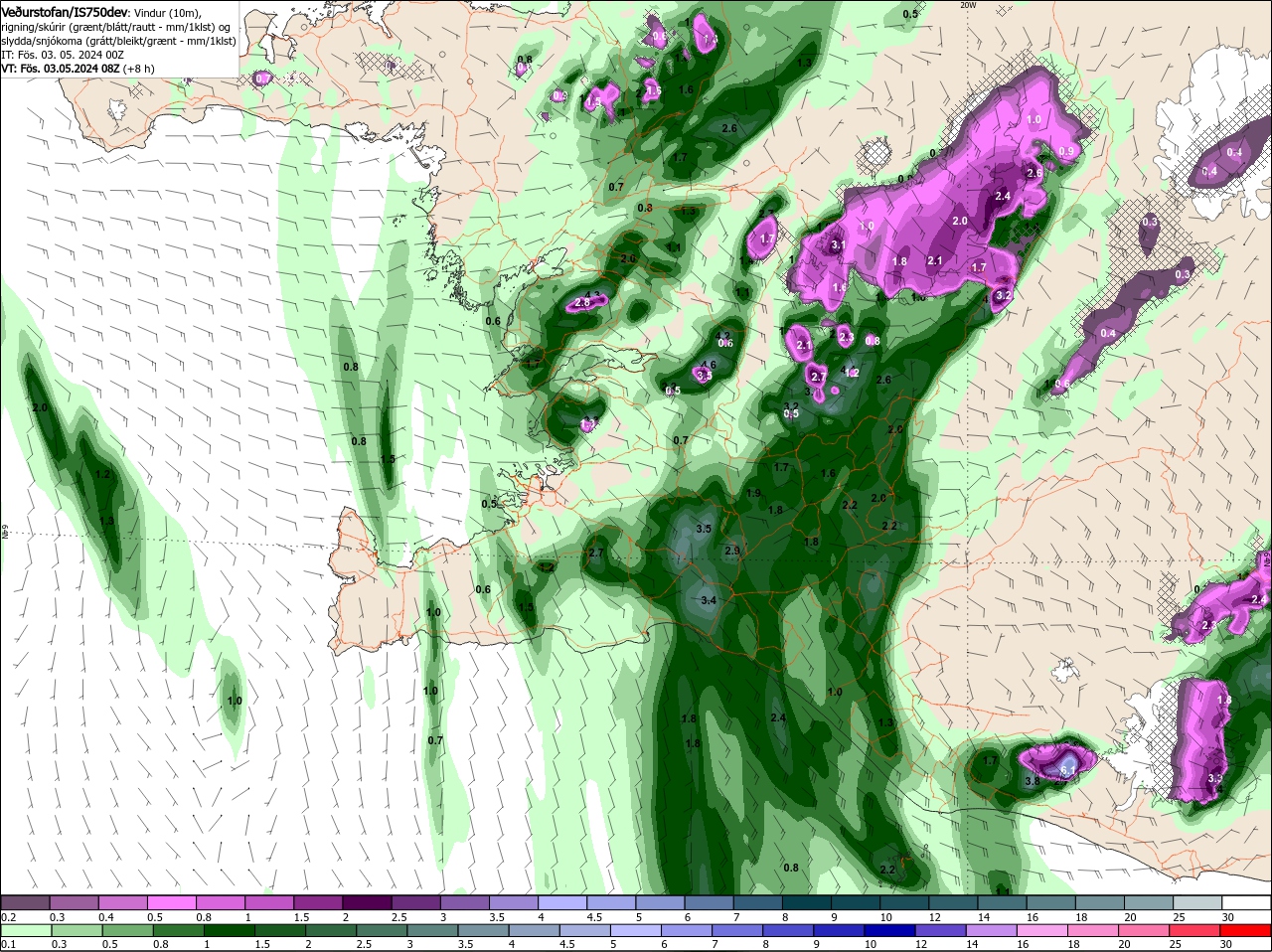The width and height of the screenshot is (1272, 952).
Task: Click the '20W' longitude label
Action: (968, 5)
